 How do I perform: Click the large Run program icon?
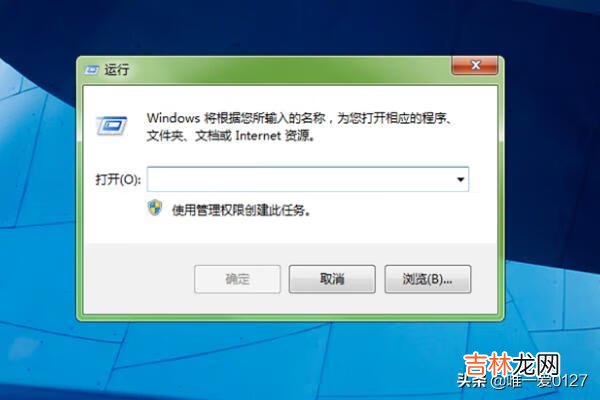pyautogui.click(x=111, y=126)
